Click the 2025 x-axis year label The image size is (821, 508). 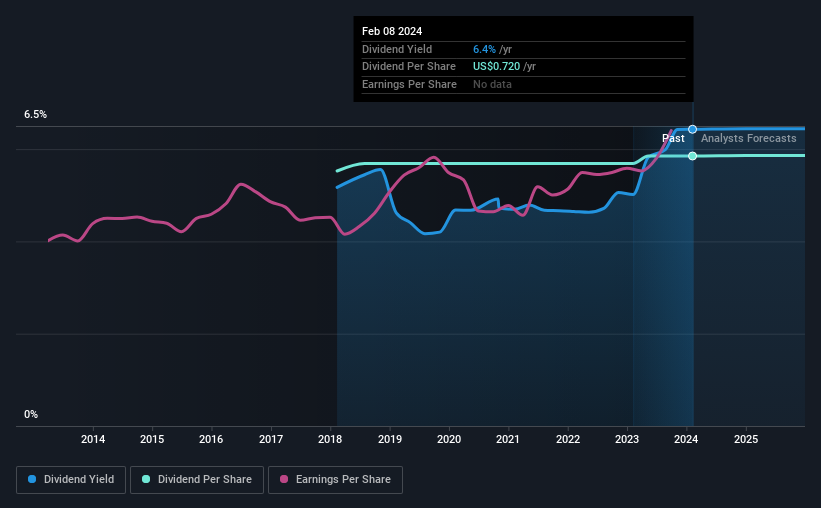[x=746, y=439]
